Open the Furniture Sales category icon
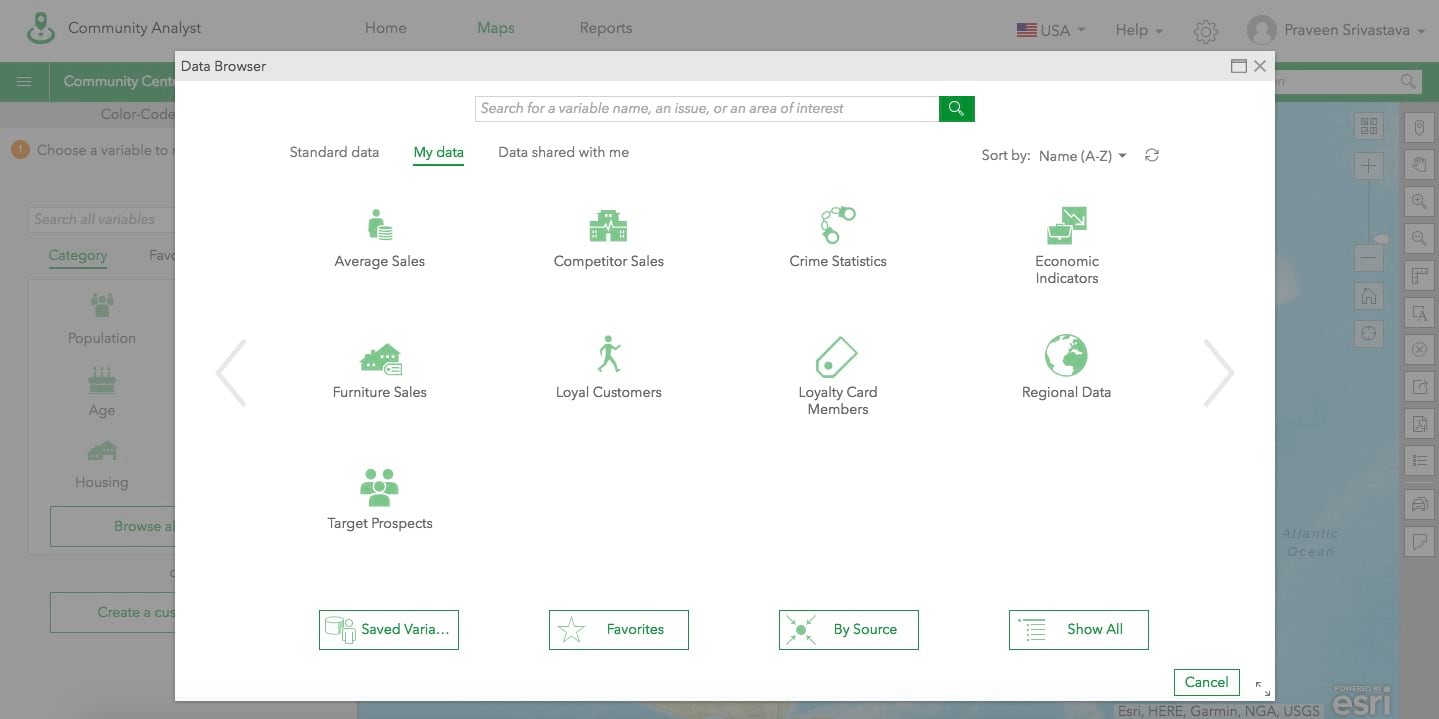Viewport: 1439px width, 719px height. 380,358
